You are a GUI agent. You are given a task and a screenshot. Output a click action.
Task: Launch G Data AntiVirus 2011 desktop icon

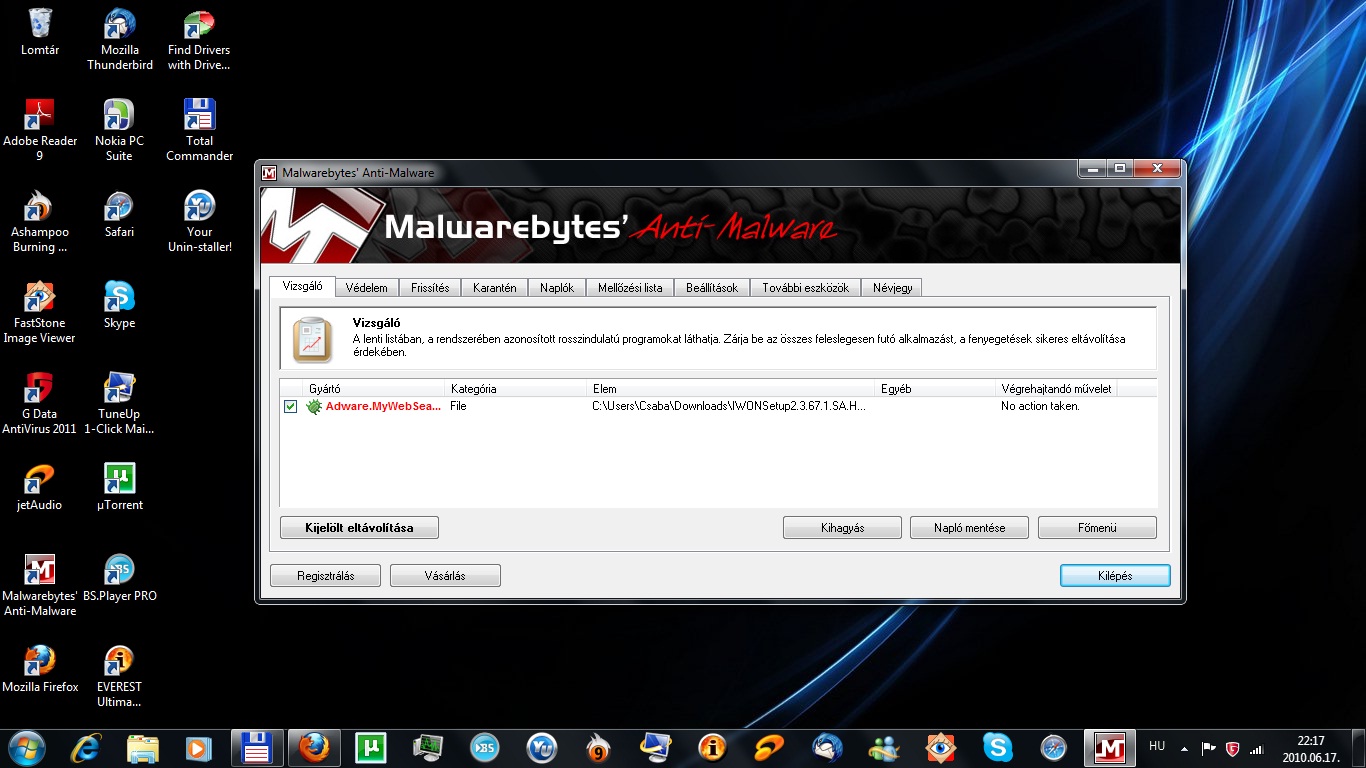[40, 403]
